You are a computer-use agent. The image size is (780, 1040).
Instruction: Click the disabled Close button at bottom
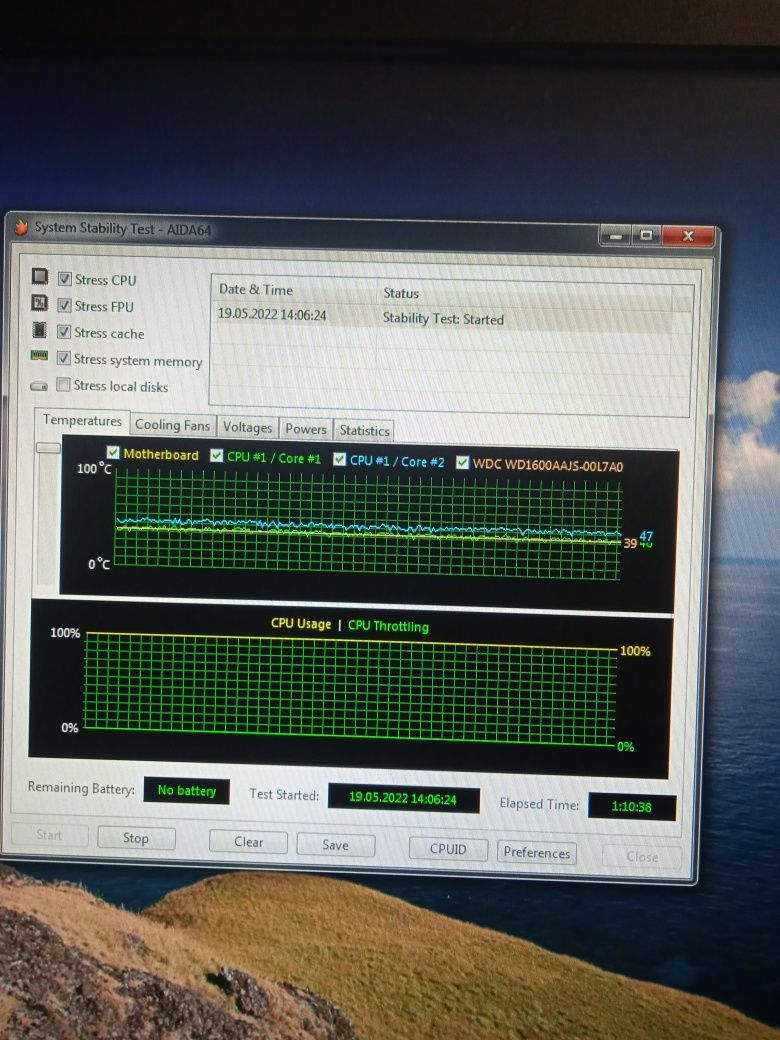point(642,856)
